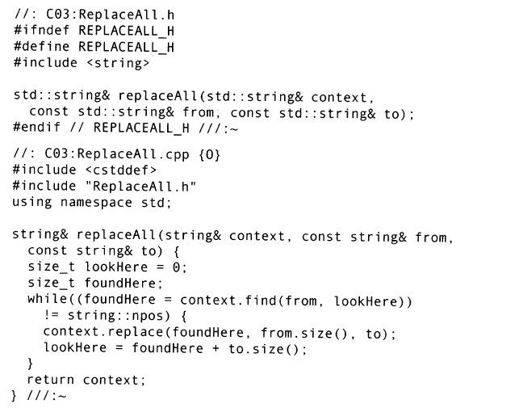Click '#include <string>' in the header

point(82,63)
